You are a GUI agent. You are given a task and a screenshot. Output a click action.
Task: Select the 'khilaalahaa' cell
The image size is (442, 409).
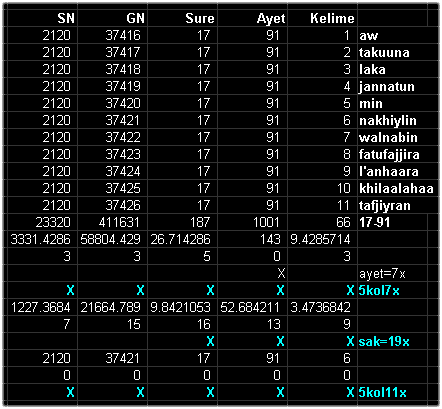[x=398, y=188]
